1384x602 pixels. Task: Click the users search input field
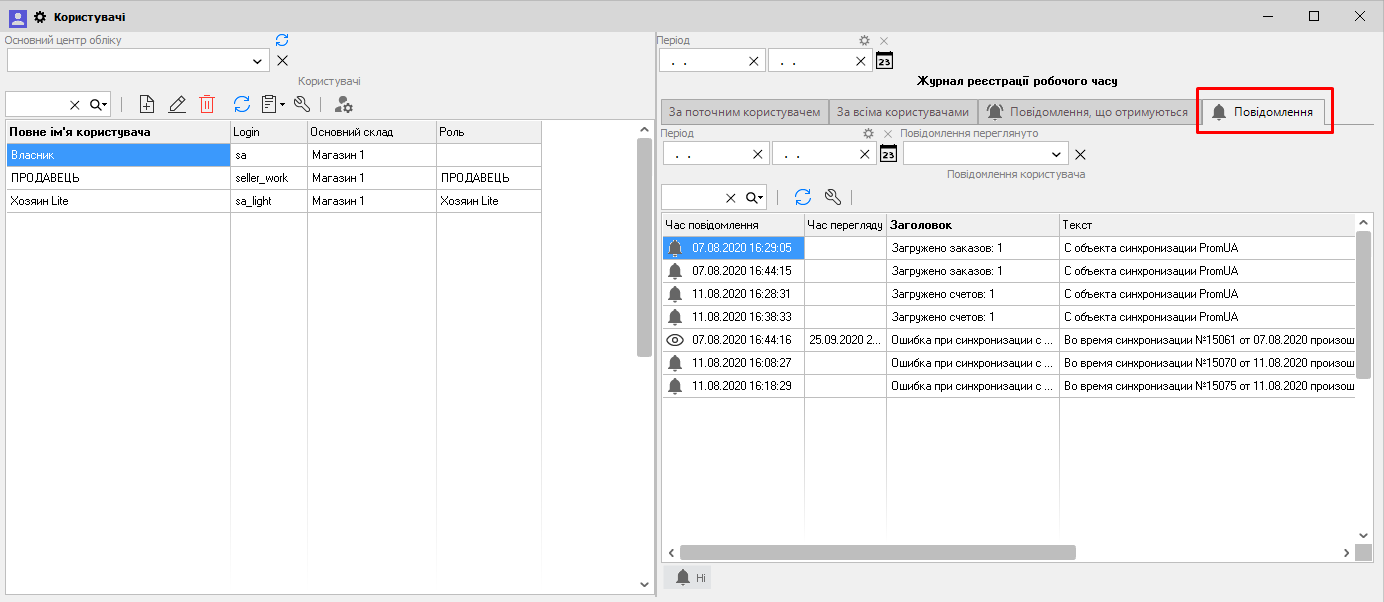tap(36, 104)
